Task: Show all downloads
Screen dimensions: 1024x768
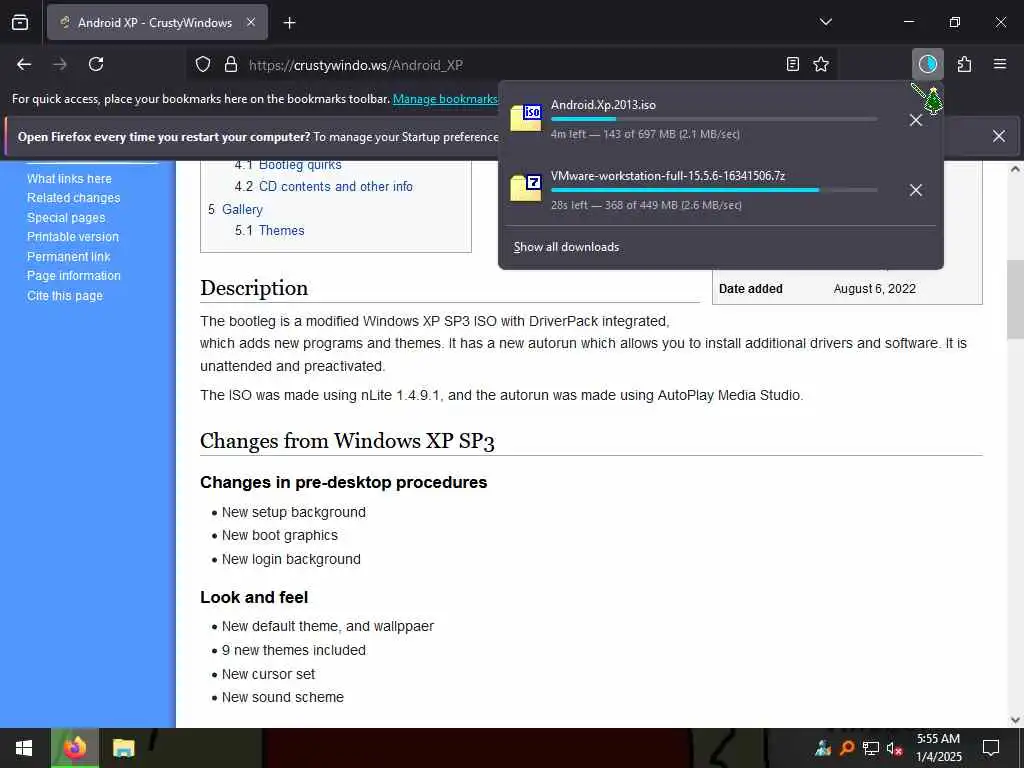Action: tap(566, 247)
